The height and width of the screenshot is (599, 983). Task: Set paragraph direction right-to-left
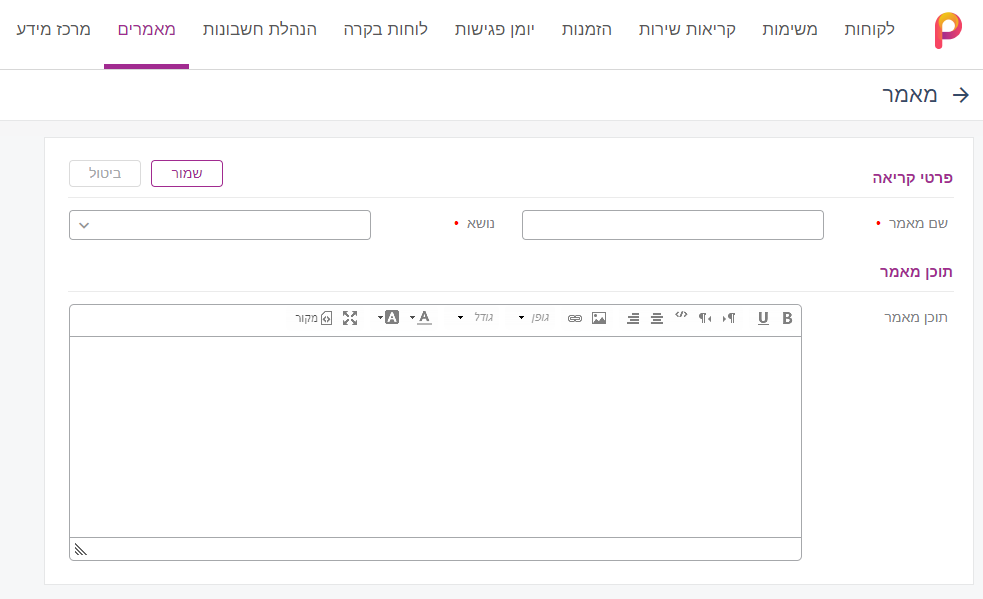click(705, 318)
